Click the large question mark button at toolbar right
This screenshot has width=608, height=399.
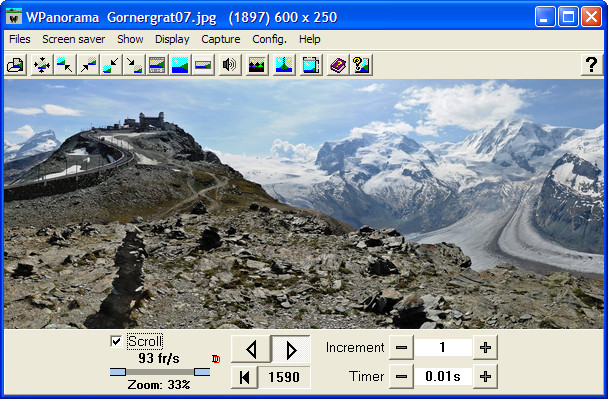(592, 65)
